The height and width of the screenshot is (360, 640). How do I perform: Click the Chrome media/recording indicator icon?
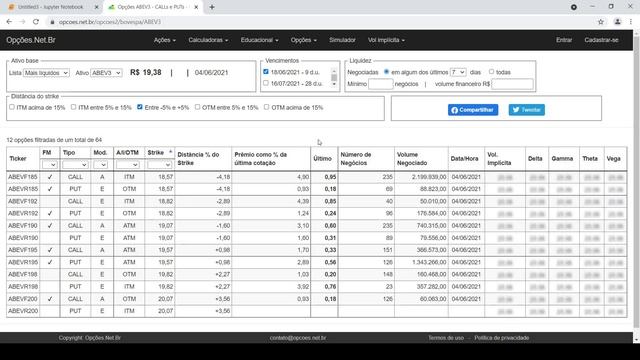(573, 7)
